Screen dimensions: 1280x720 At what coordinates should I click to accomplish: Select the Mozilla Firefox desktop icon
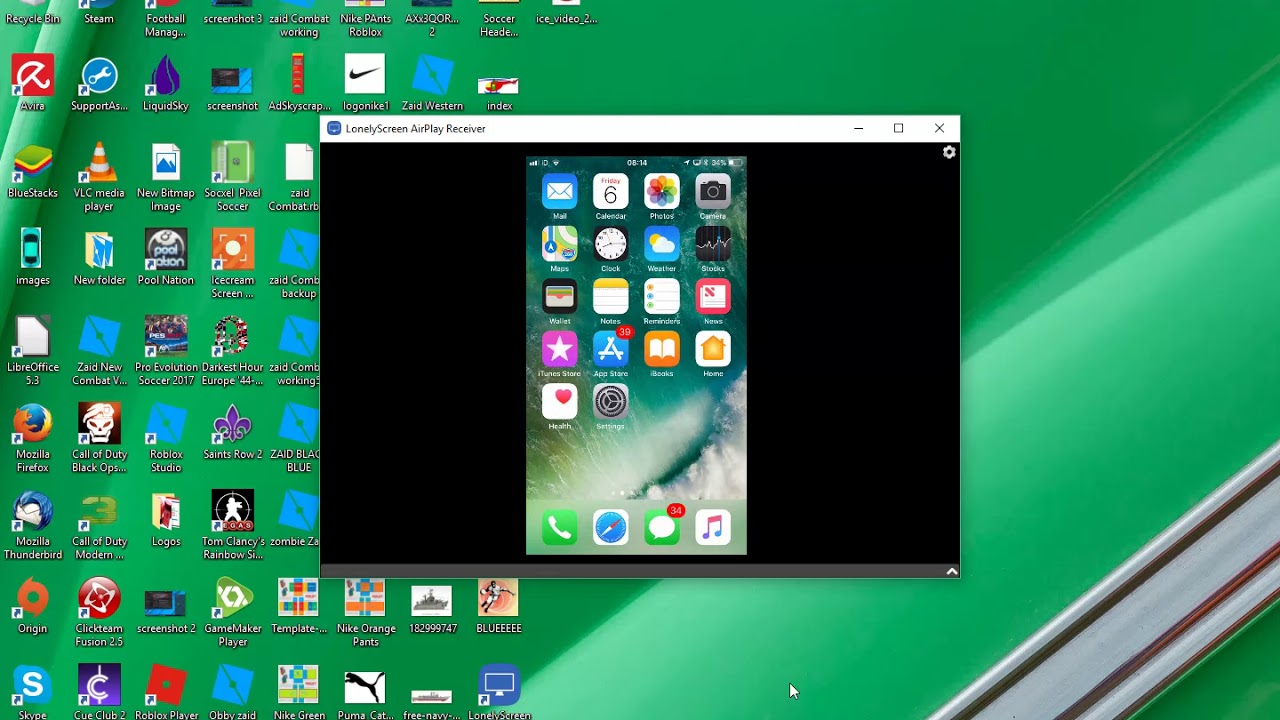click(32, 439)
